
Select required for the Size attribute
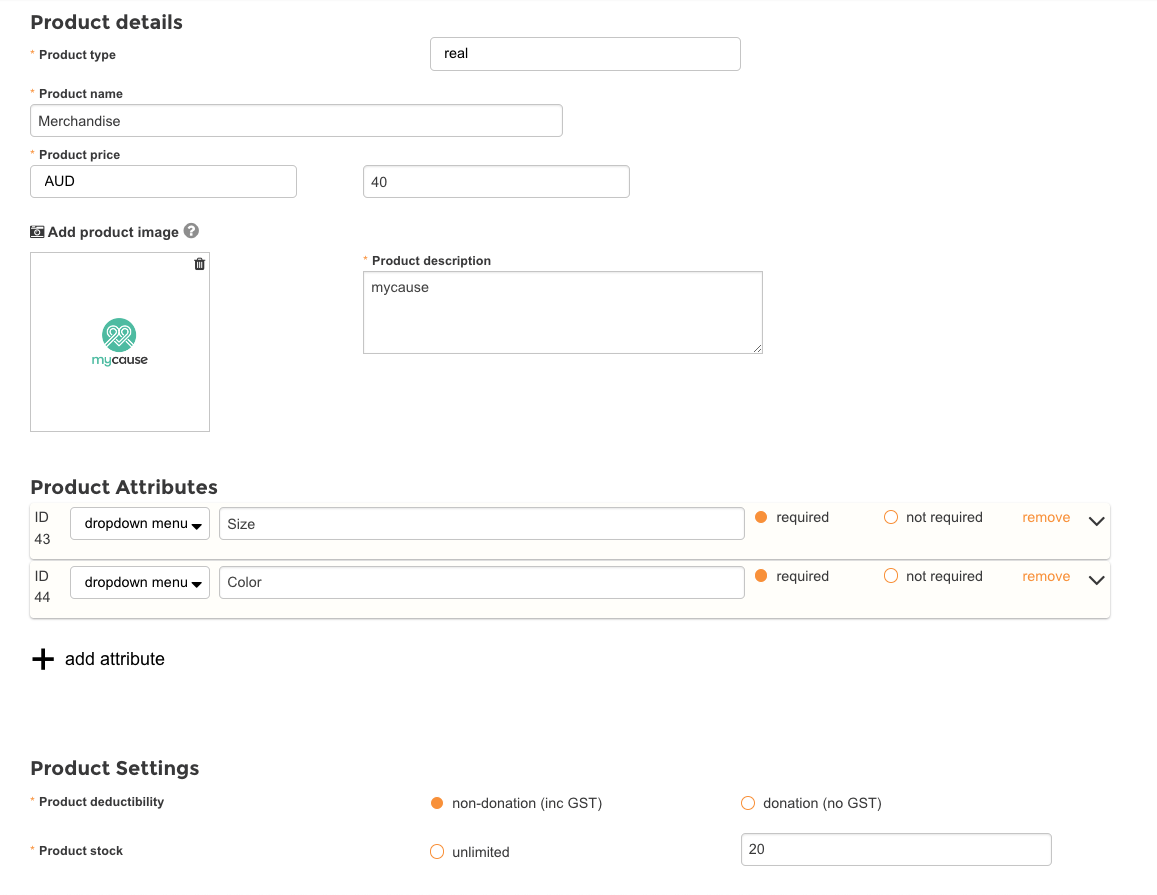pyautogui.click(x=761, y=517)
